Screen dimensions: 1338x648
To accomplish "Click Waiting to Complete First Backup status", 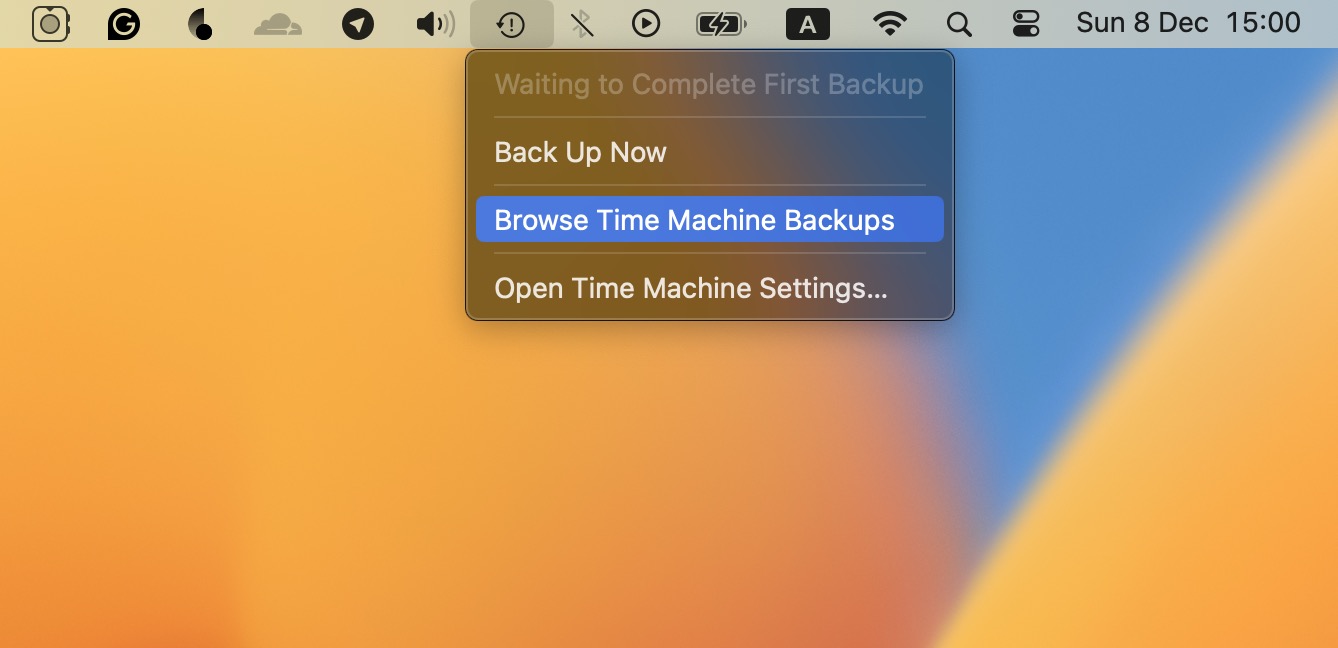I will [x=710, y=84].
